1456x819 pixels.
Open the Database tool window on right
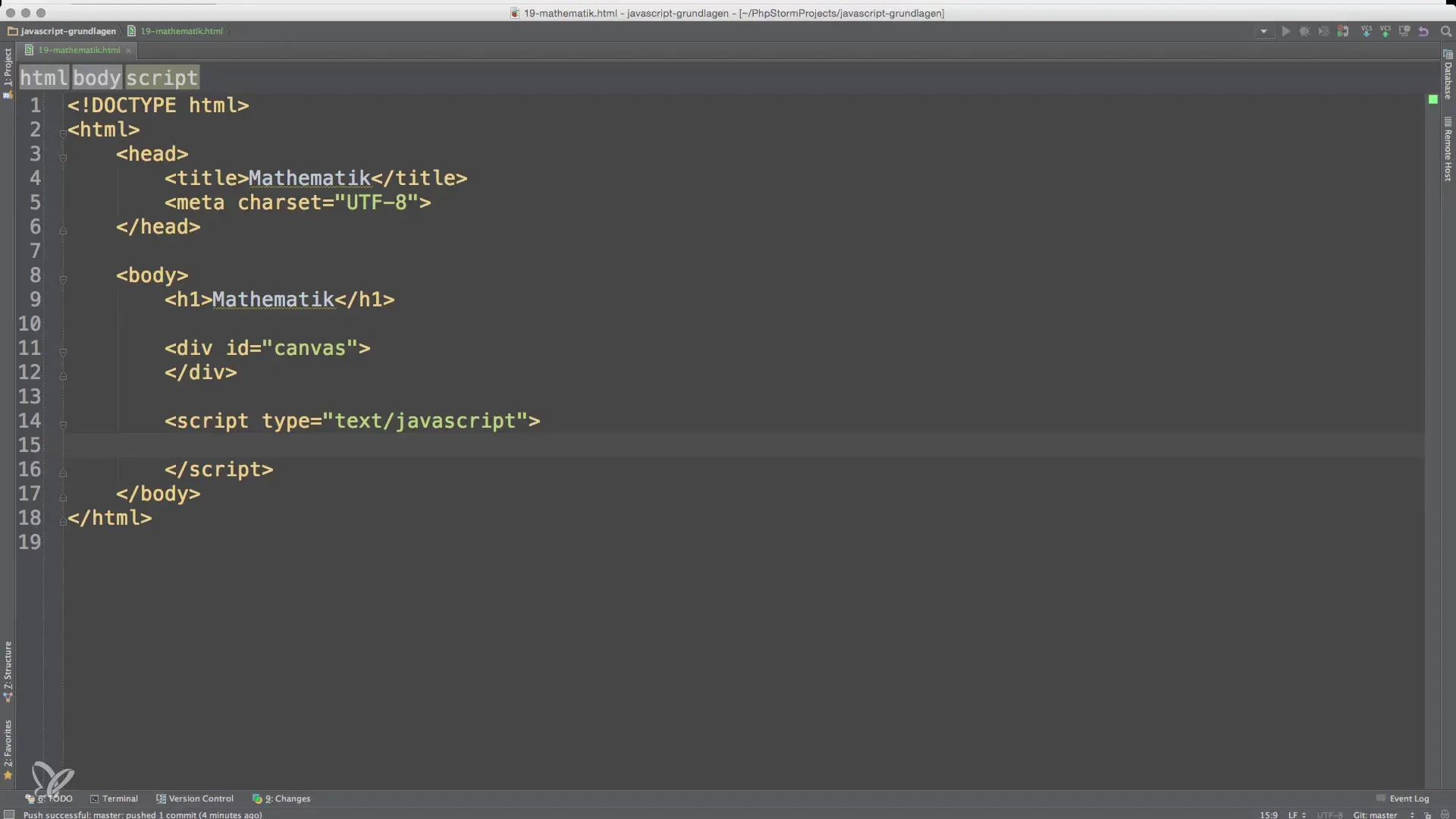(1448, 74)
